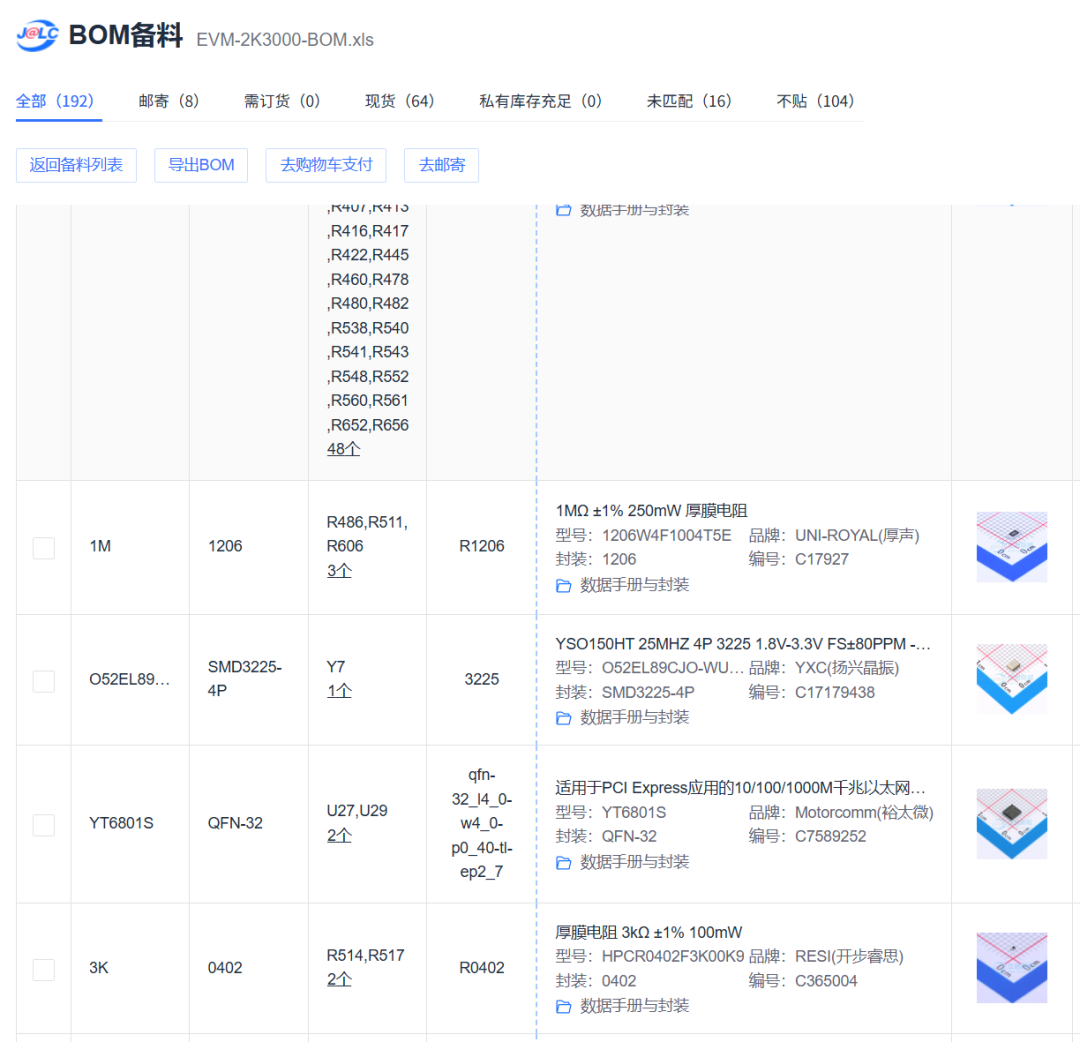Open datasheet folder icon for YXC crystal

[x=563, y=718]
